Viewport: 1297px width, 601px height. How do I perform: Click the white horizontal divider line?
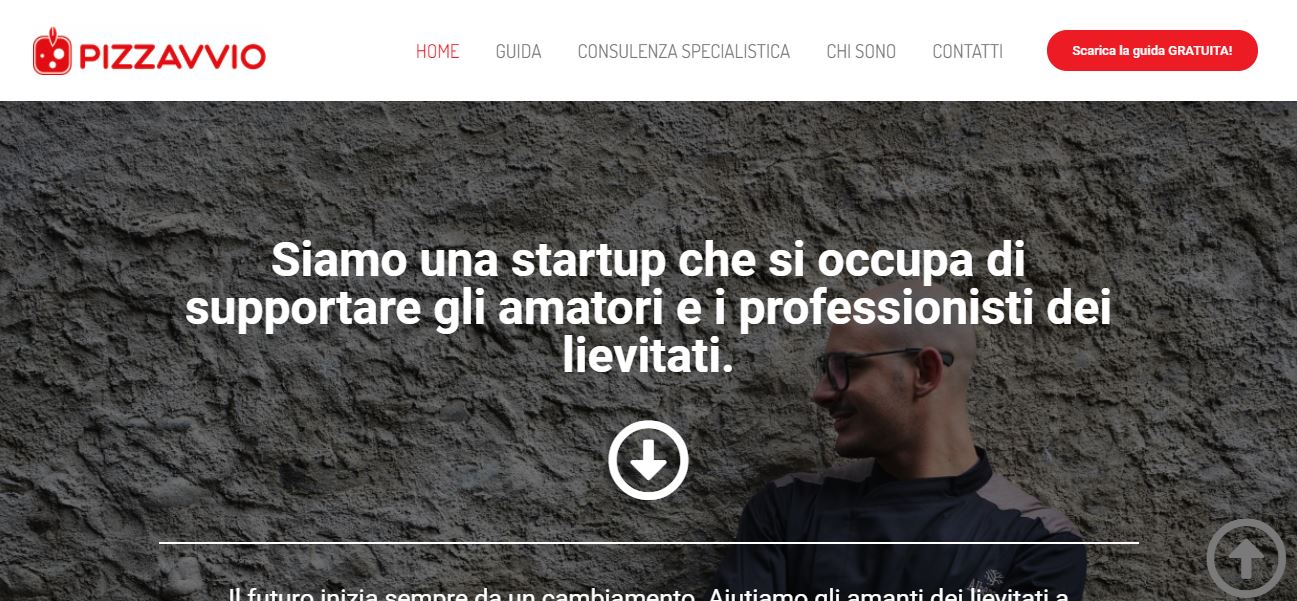click(x=648, y=543)
